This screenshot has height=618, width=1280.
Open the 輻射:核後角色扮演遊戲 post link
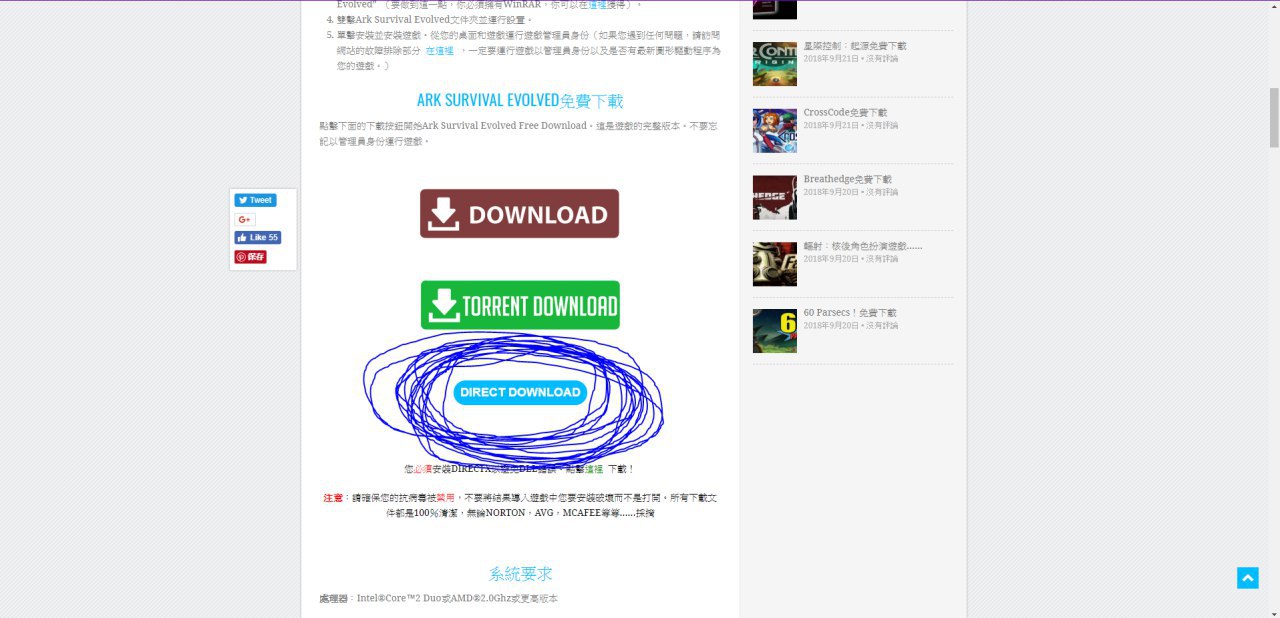(863, 246)
